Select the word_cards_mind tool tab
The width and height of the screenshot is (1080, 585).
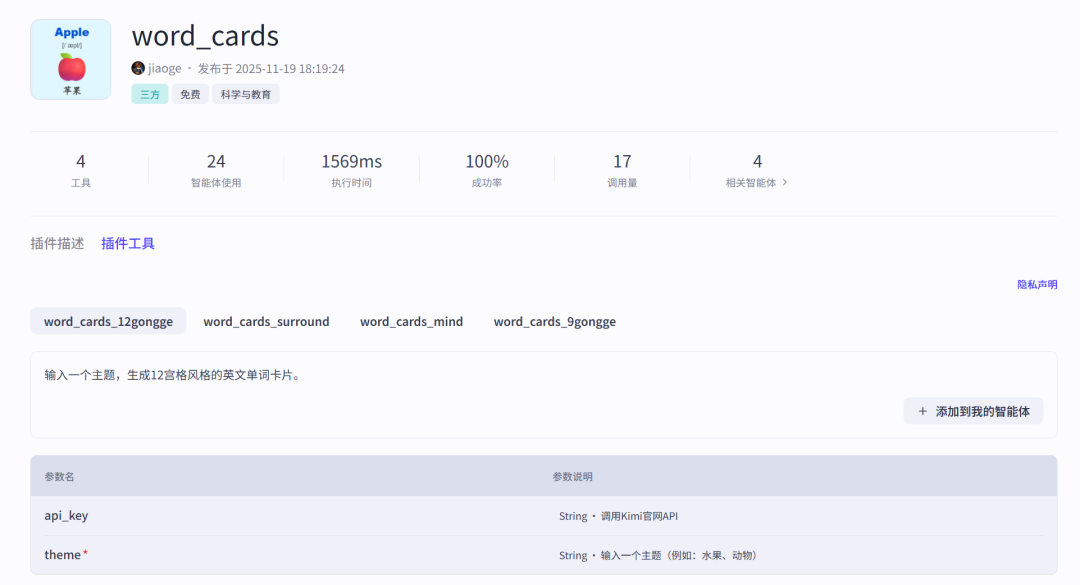pyautogui.click(x=411, y=321)
